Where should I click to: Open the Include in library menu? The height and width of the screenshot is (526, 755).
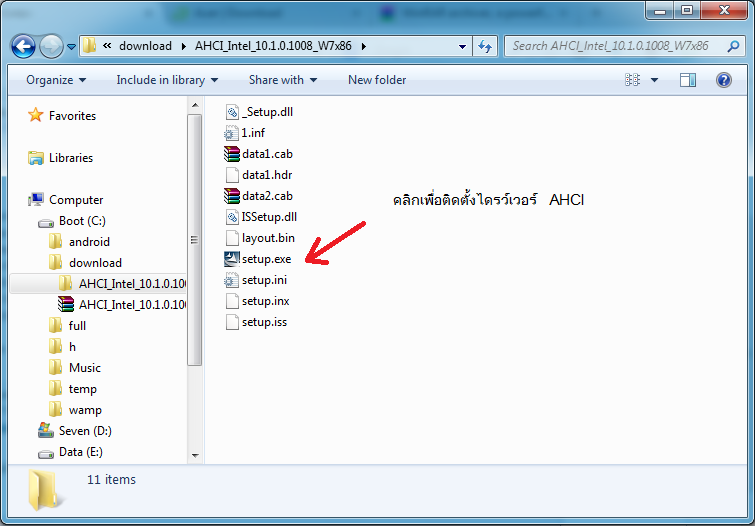tap(166, 80)
